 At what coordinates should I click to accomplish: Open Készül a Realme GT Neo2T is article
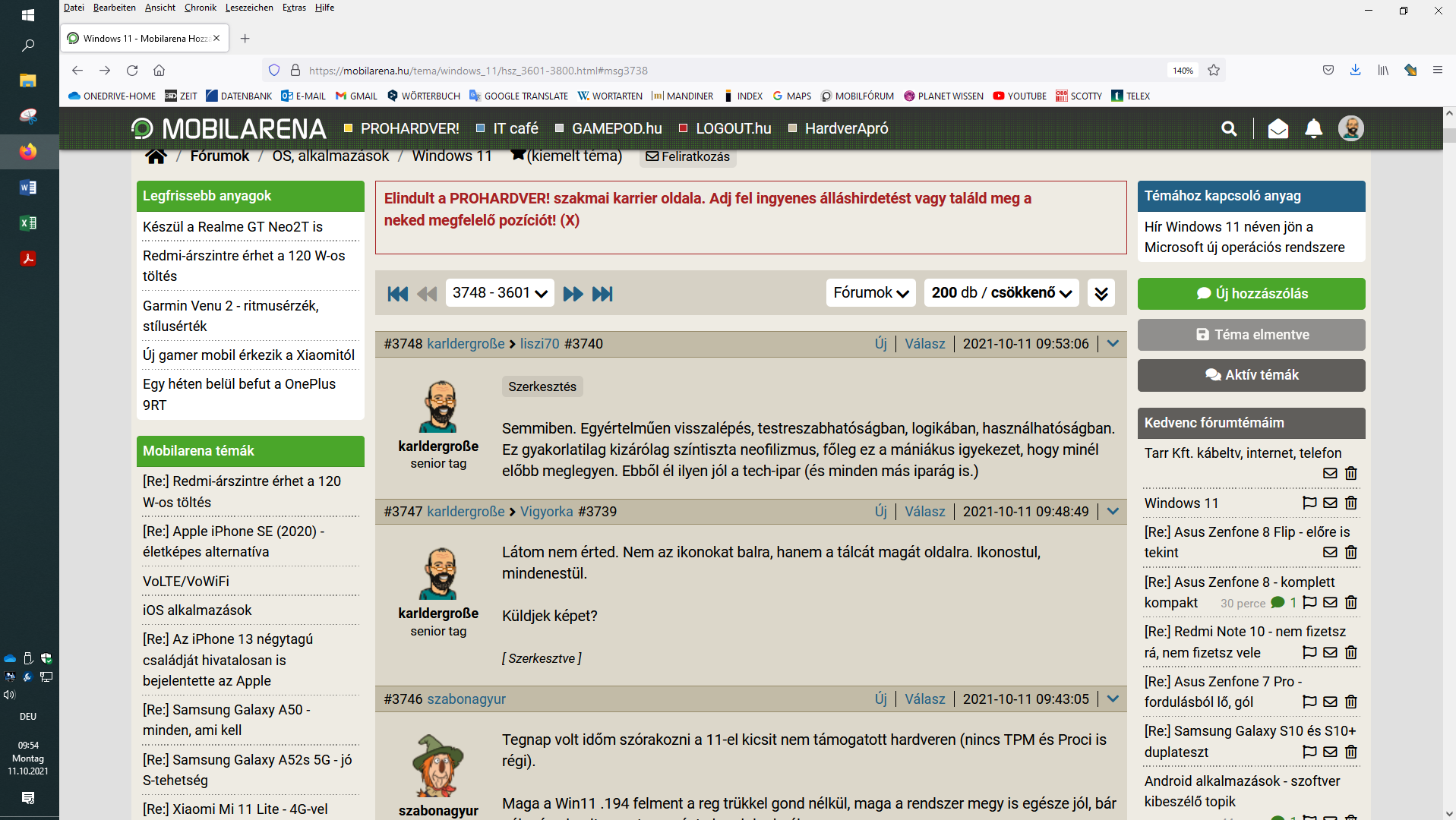(x=232, y=226)
